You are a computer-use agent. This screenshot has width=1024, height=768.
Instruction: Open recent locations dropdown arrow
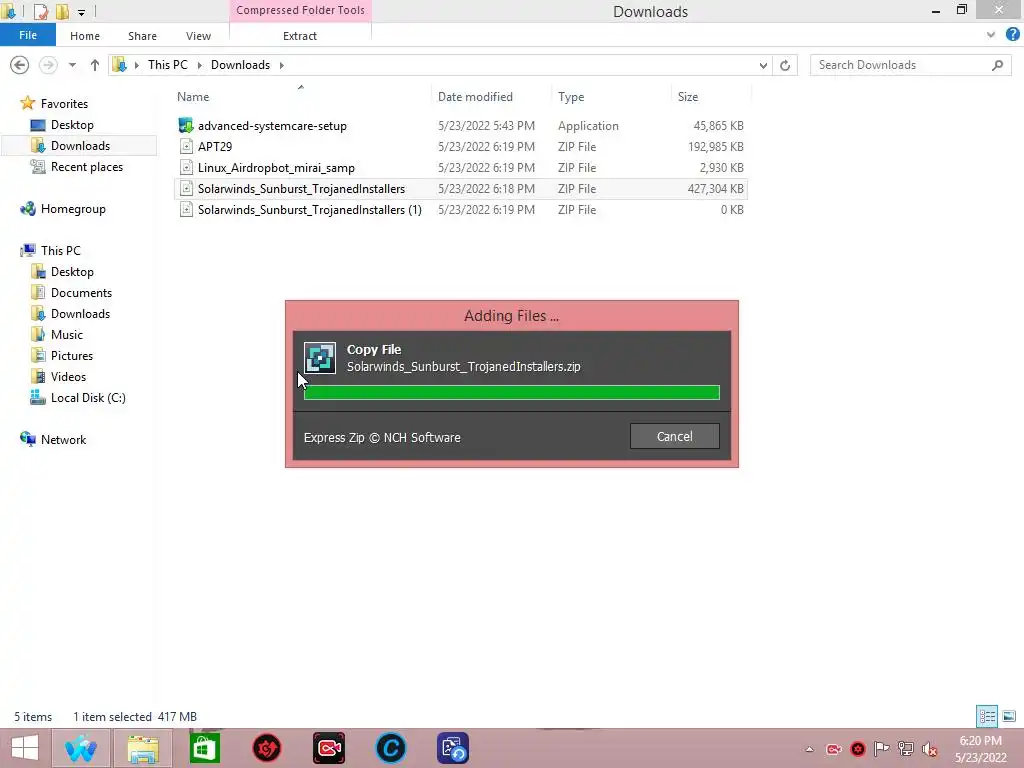pyautogui.click(x=72, y=65)
